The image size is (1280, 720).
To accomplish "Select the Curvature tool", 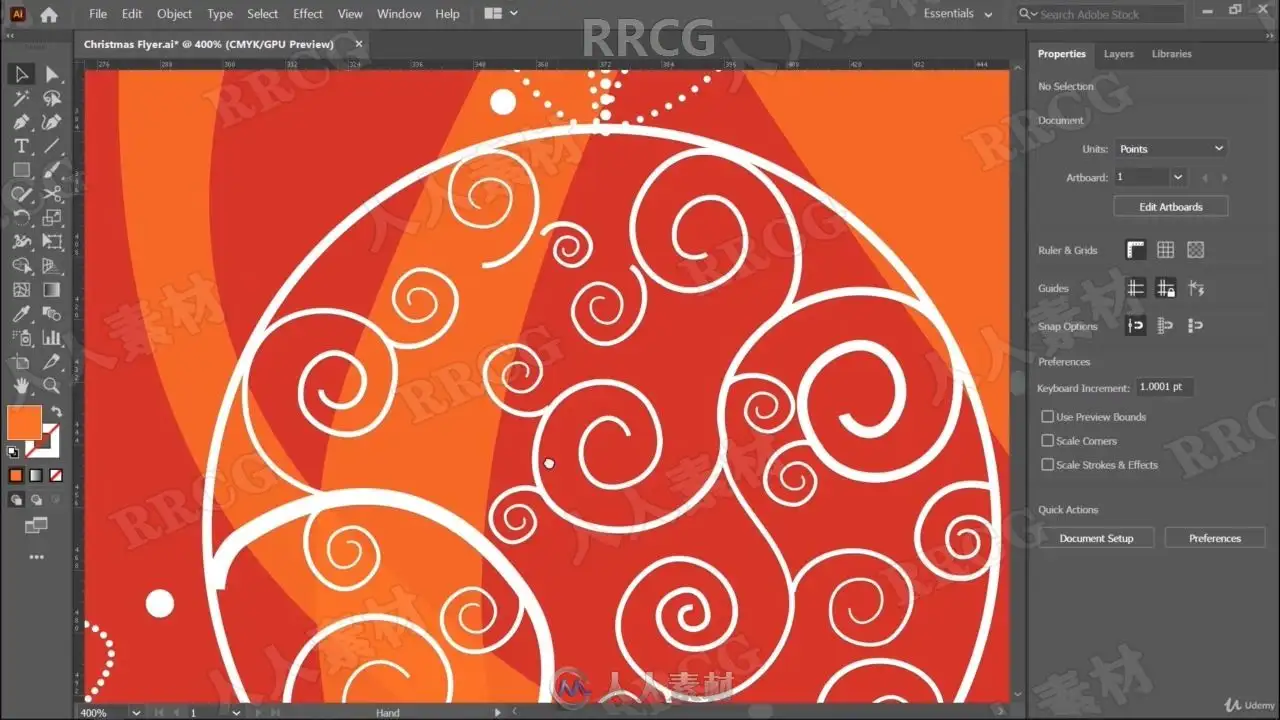I will (x=52, y=122).
